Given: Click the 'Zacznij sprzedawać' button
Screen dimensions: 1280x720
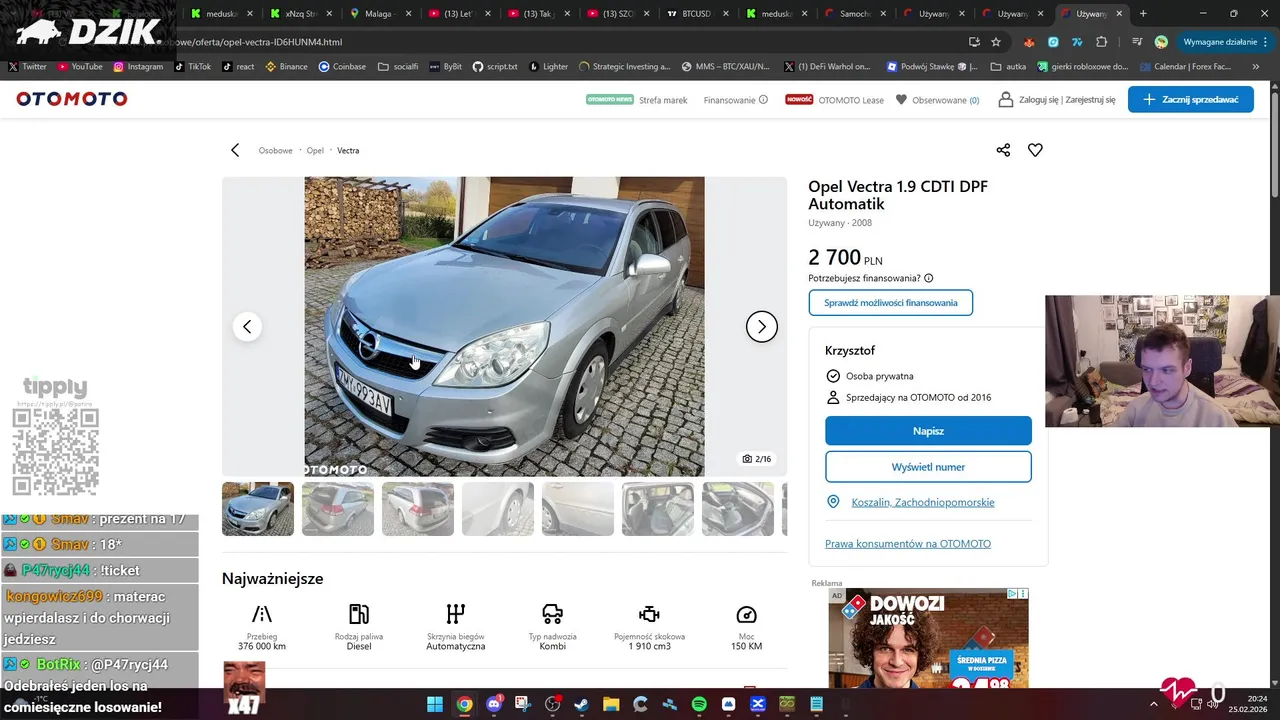Looking at the screenshot, I should [1190, 99].
